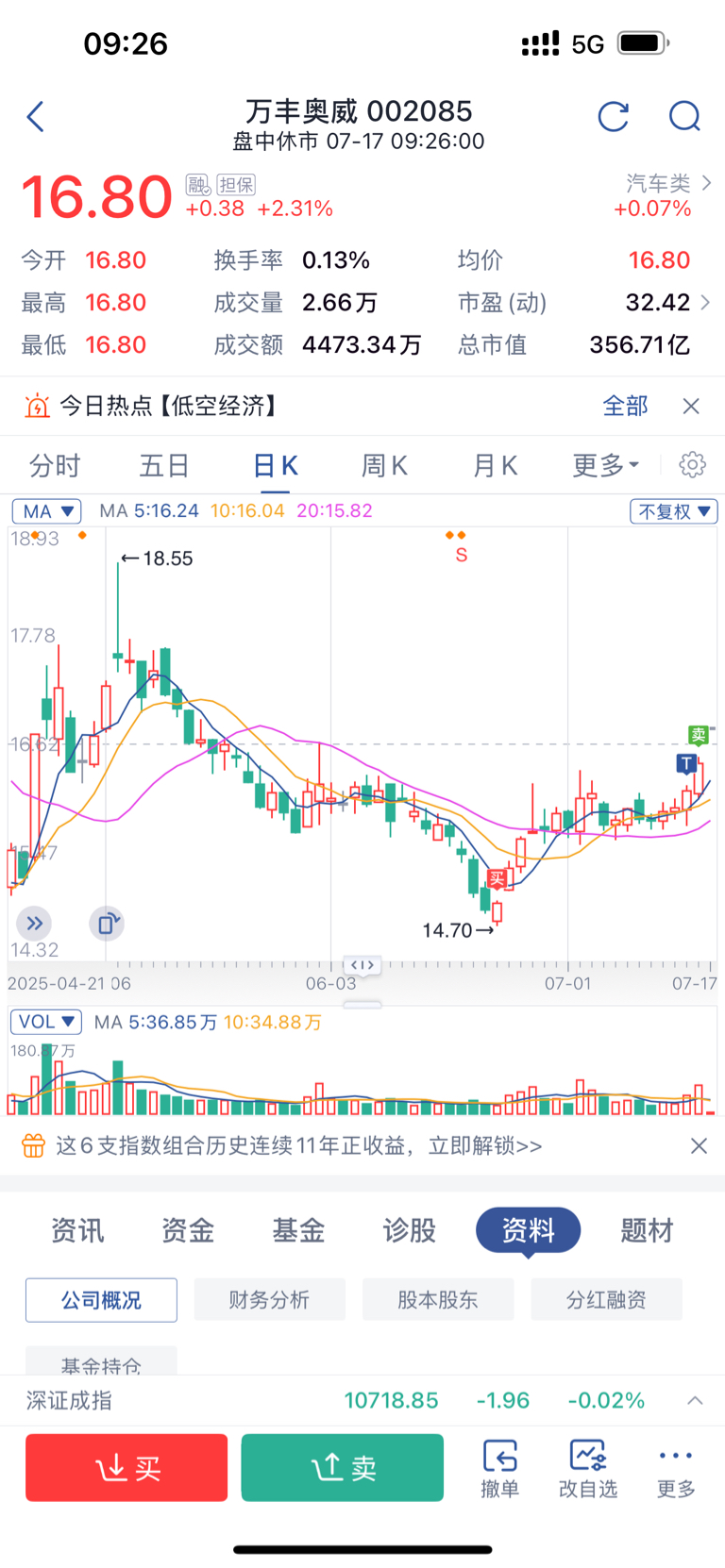Open chart settings gear

tap(693, 465)
